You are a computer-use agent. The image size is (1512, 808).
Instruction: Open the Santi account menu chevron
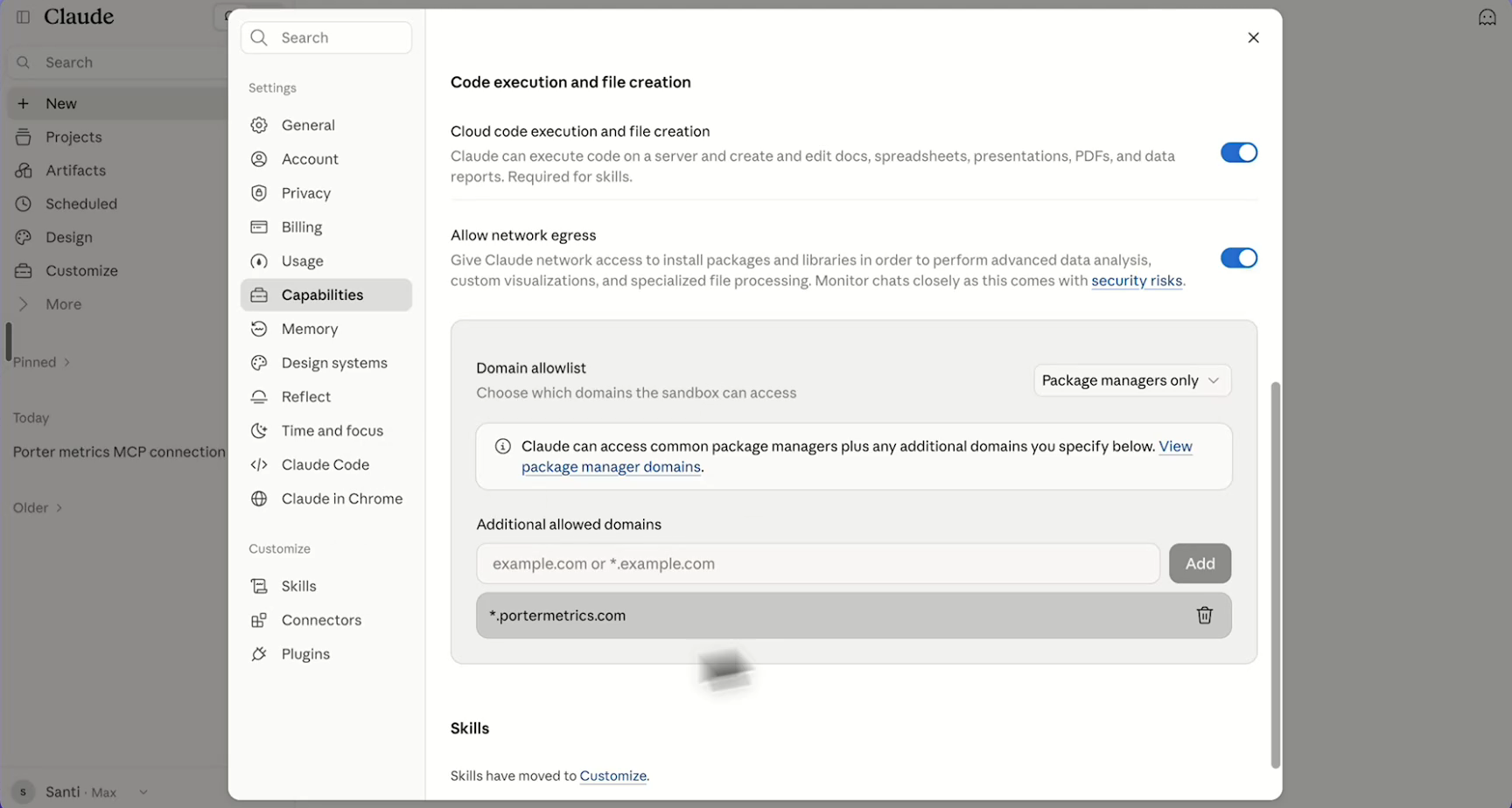[x=143, y=792]
